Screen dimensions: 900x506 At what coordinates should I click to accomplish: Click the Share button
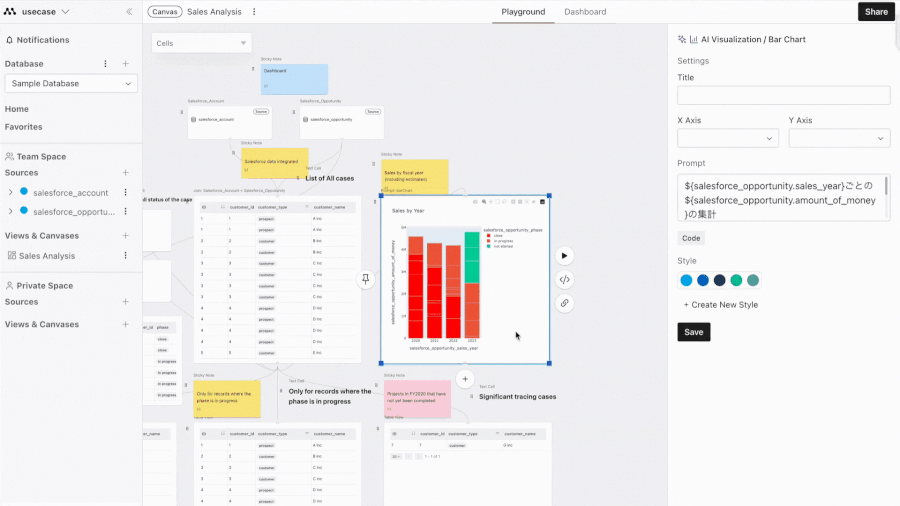[876, 11]
